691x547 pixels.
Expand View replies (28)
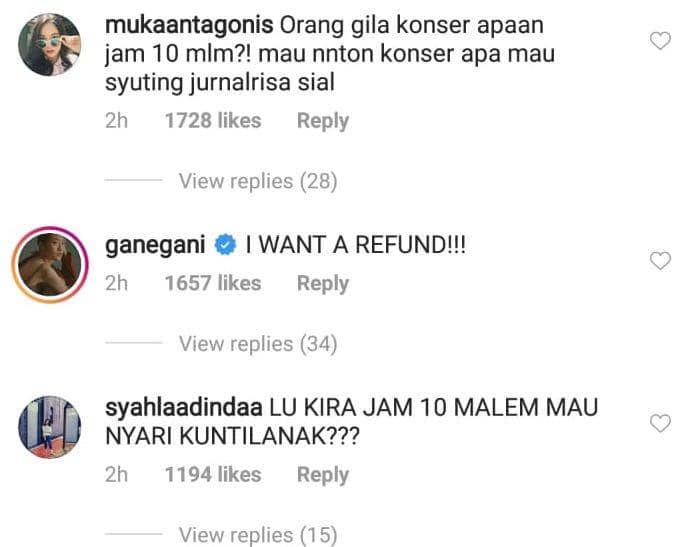(258, 181)
